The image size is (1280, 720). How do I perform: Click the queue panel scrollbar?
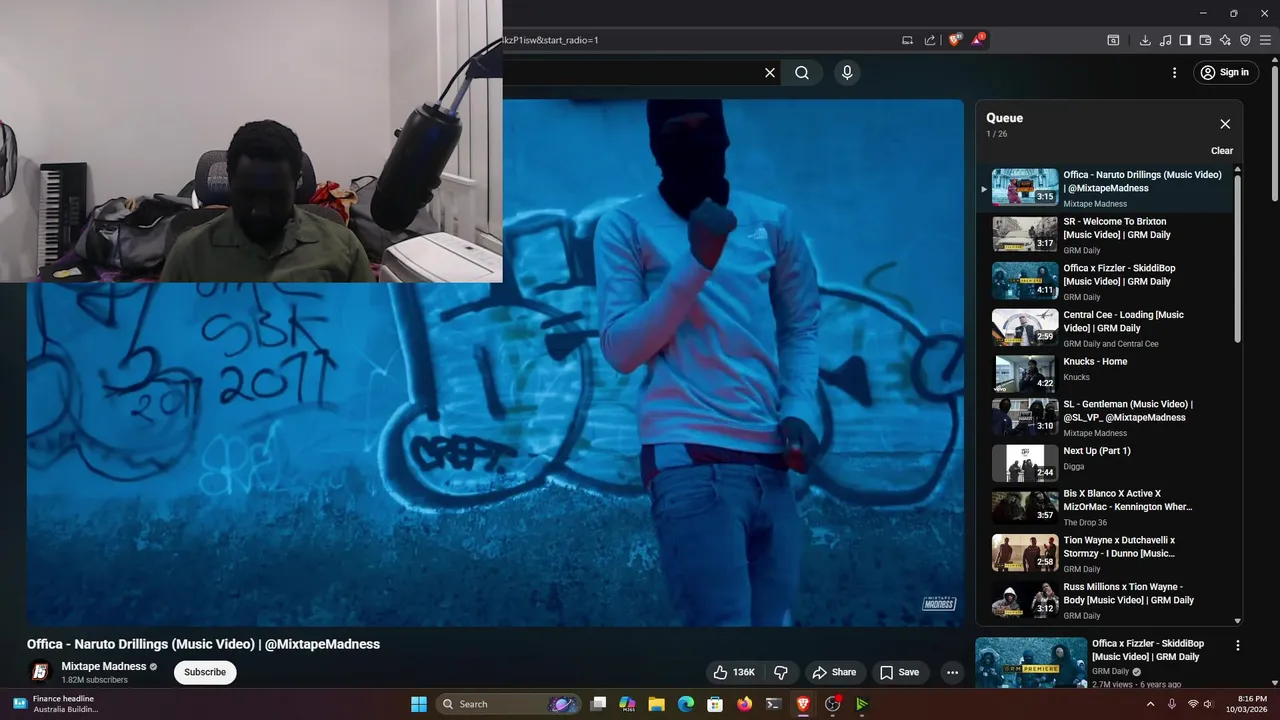click(x=1238, y=260)
